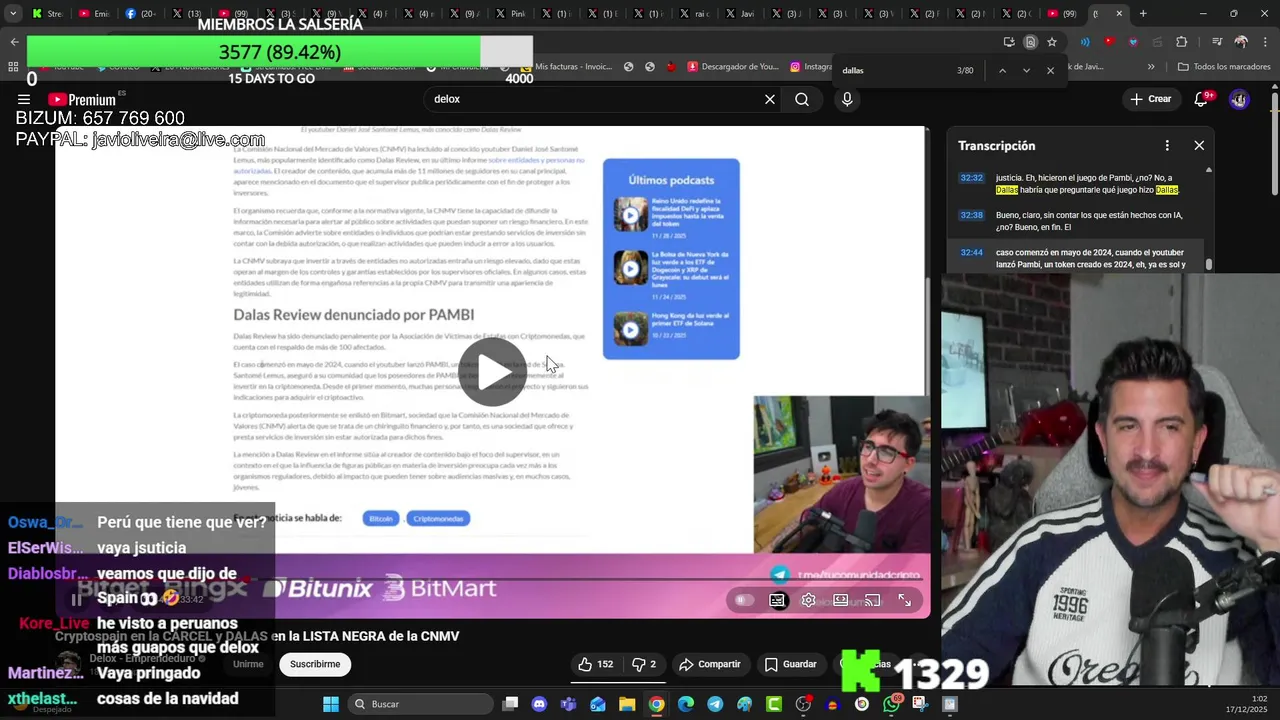Play video with large center button
This screenshot has height=720, width=1280.
[492, 372]
